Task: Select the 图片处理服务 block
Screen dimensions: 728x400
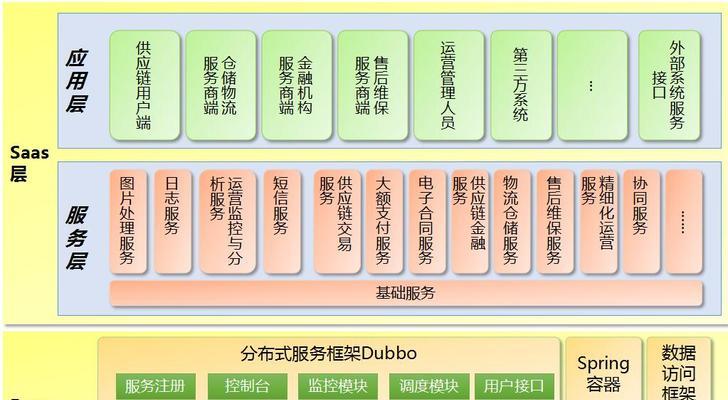Action: pyautogui.click(x=129, y=222)
